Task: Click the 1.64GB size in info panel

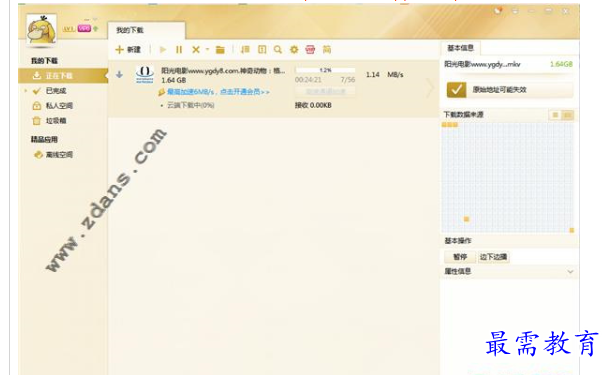Action: click(561, 64)
